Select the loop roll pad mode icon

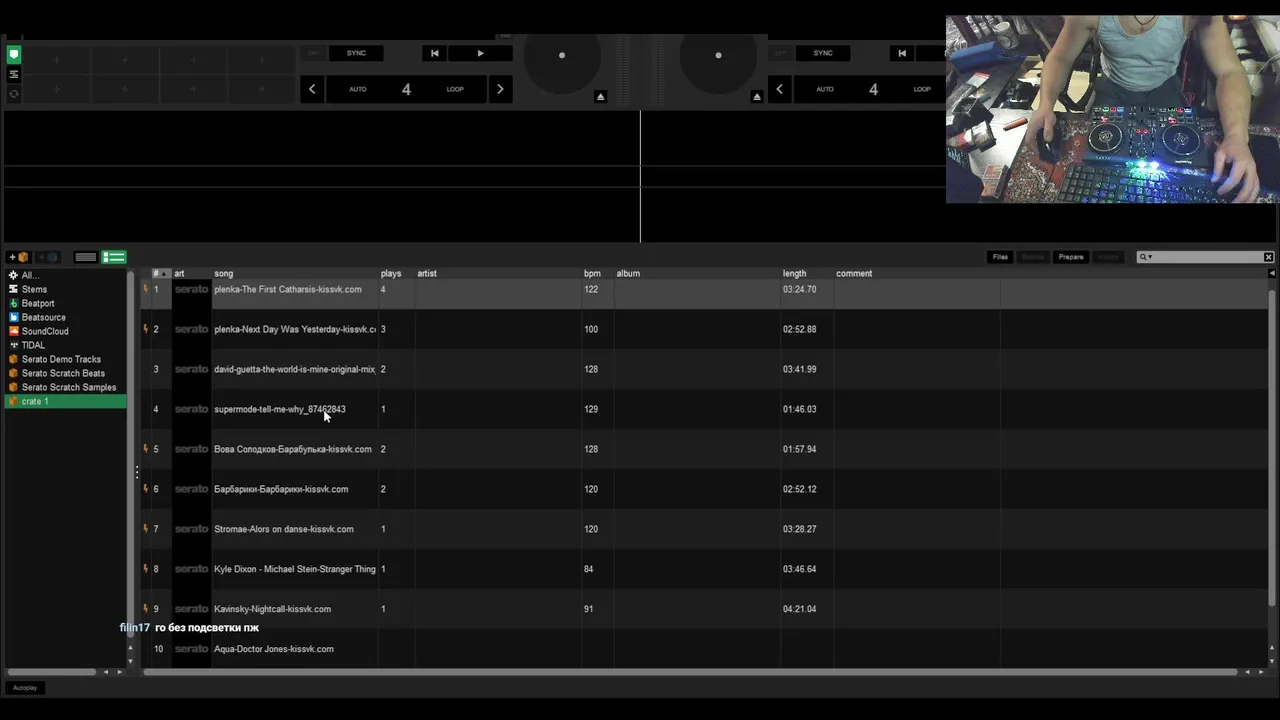coord(14,94)
